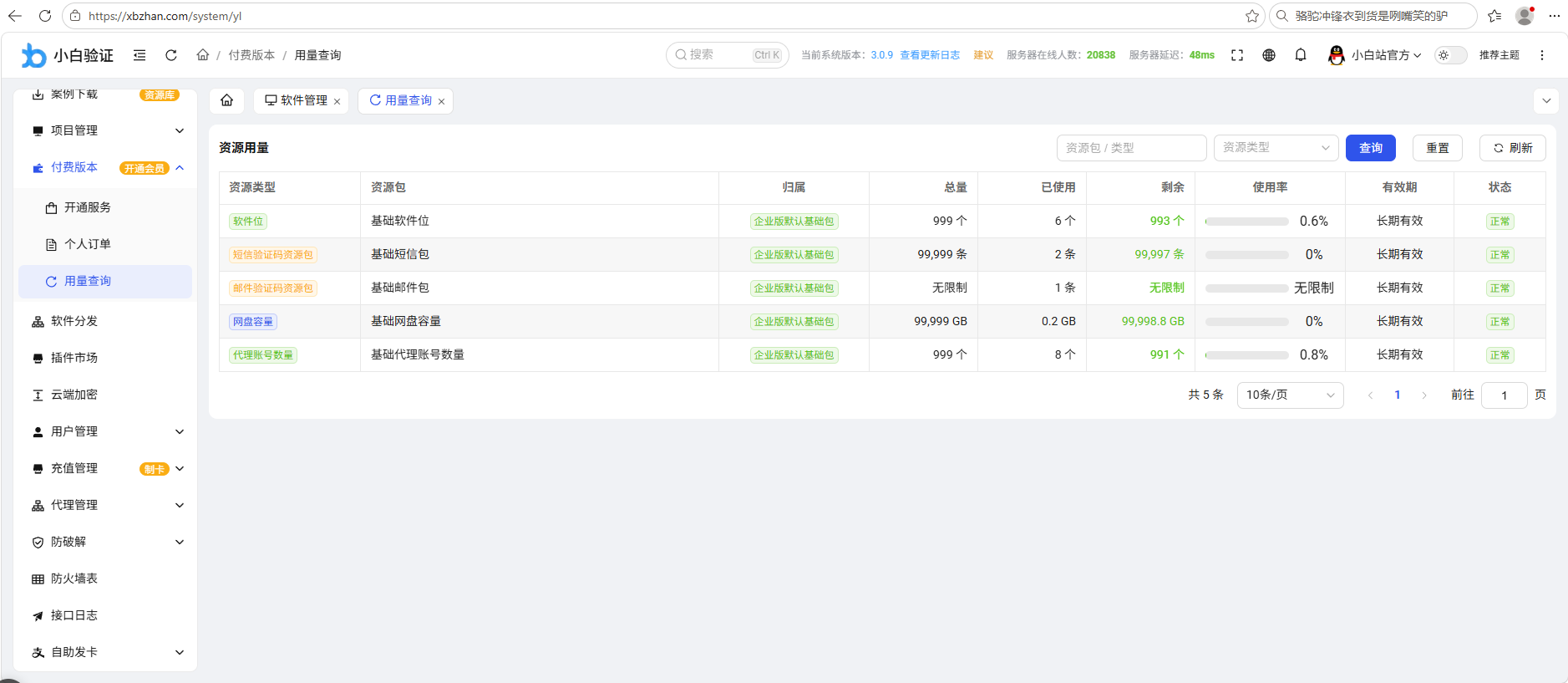Click 基础网盘容量 usage progress bar
1568x683 pixels.
(1247, 322)
